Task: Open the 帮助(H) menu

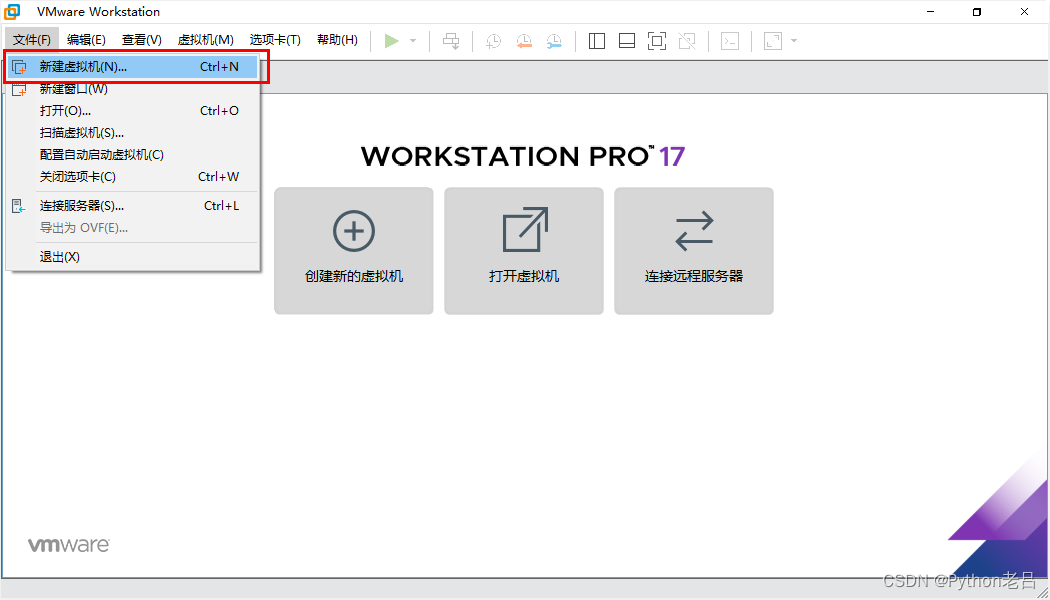Action: coord(338,40)
